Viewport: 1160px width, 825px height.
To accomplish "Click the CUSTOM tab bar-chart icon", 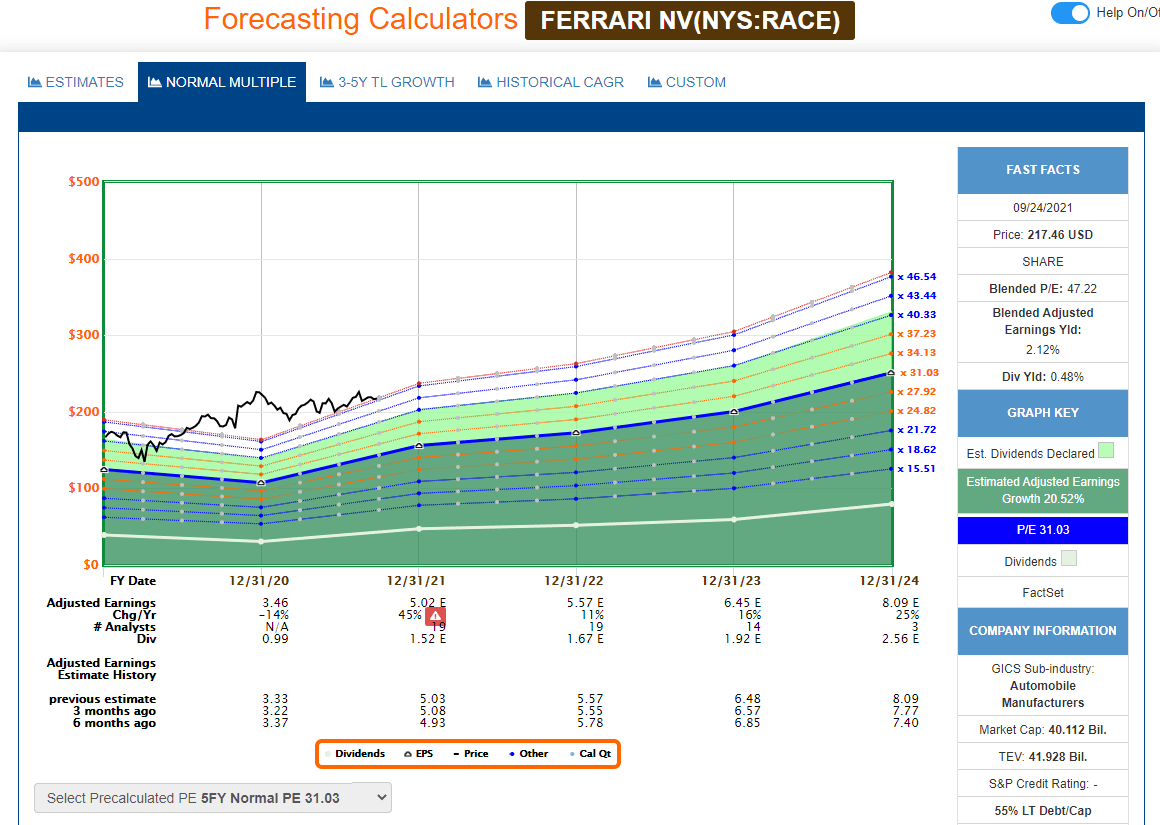I will 654,82.
